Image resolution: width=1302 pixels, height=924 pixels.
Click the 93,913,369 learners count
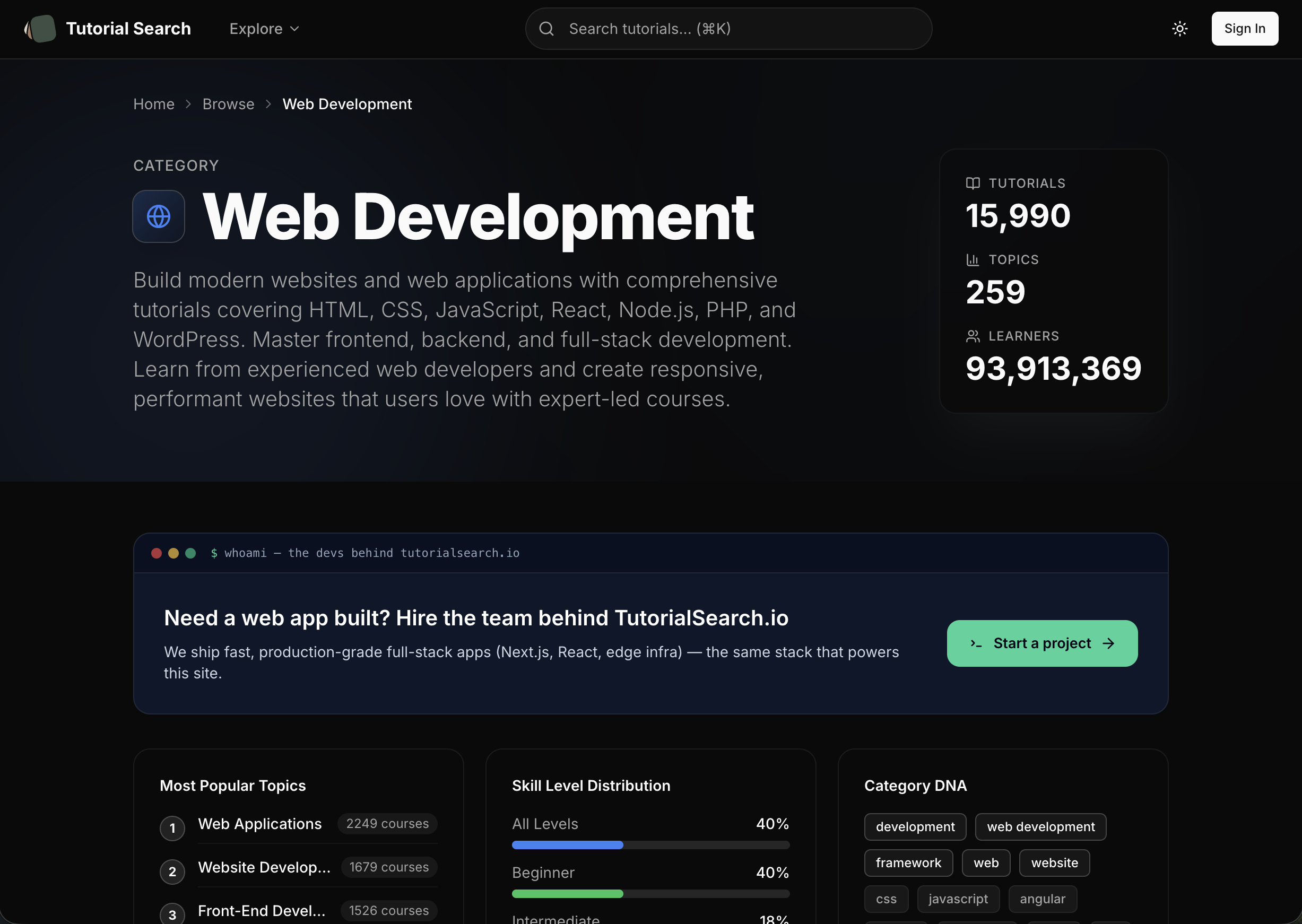[x=1053, y=369]
